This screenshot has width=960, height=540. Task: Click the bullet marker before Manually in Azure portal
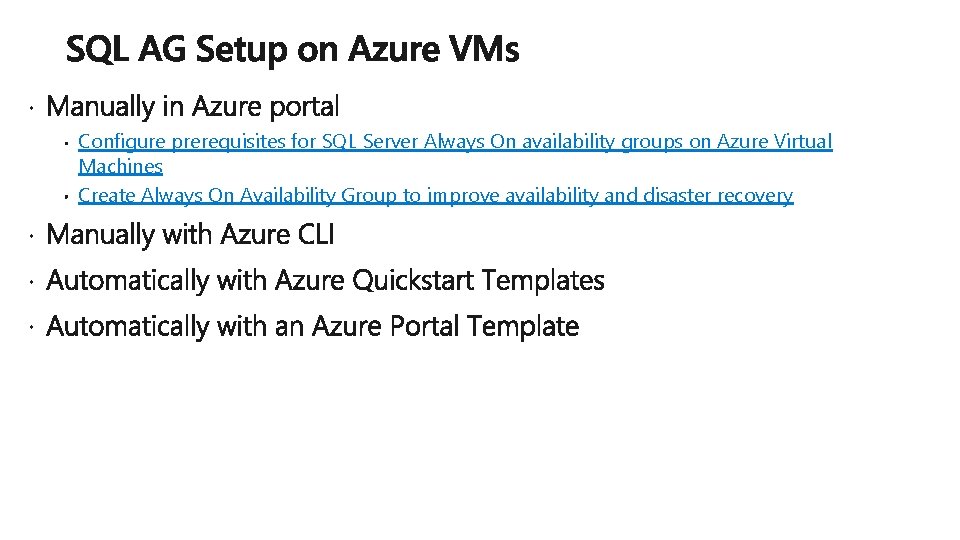[x=31, y=109]
